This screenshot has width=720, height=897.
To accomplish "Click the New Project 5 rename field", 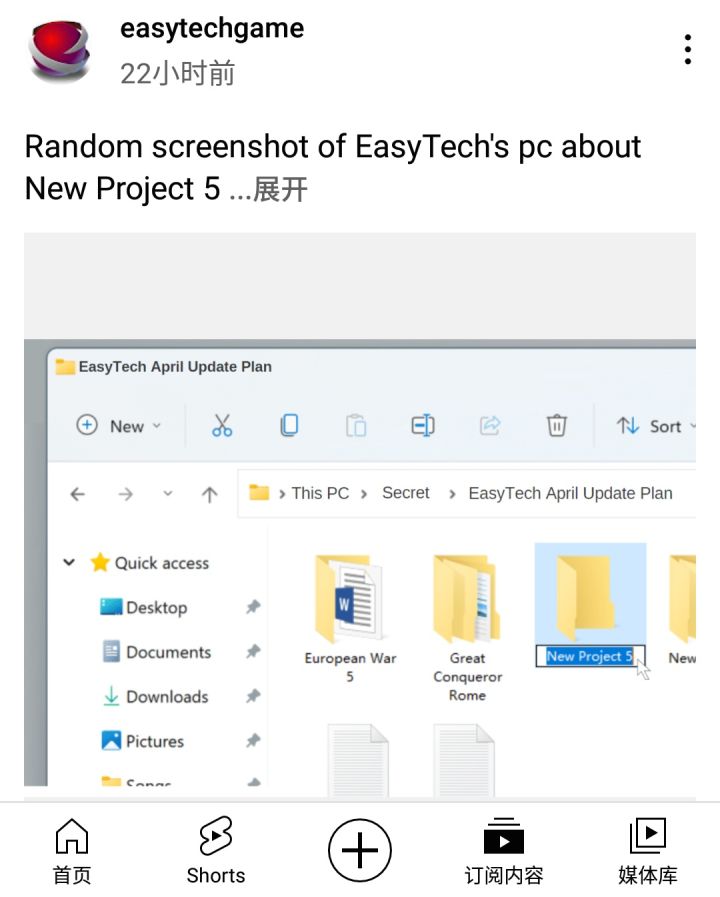I will [x=590, y=656].
